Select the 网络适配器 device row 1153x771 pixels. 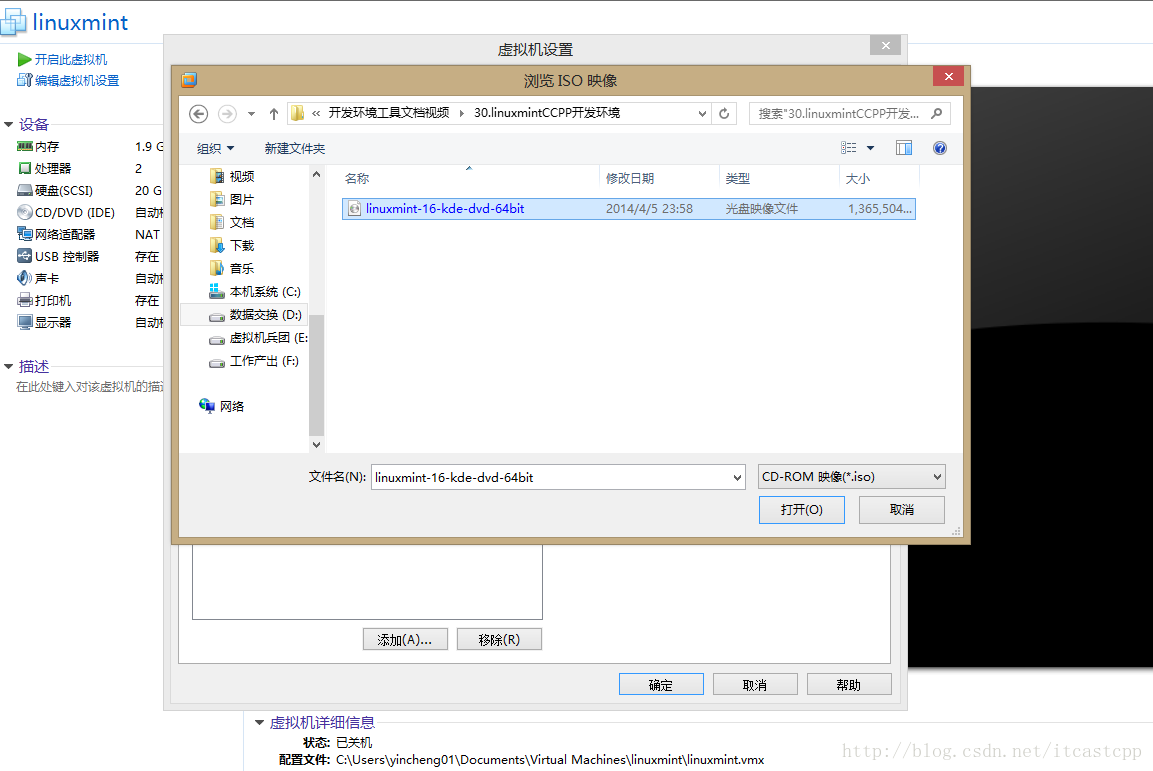(89, 234)
